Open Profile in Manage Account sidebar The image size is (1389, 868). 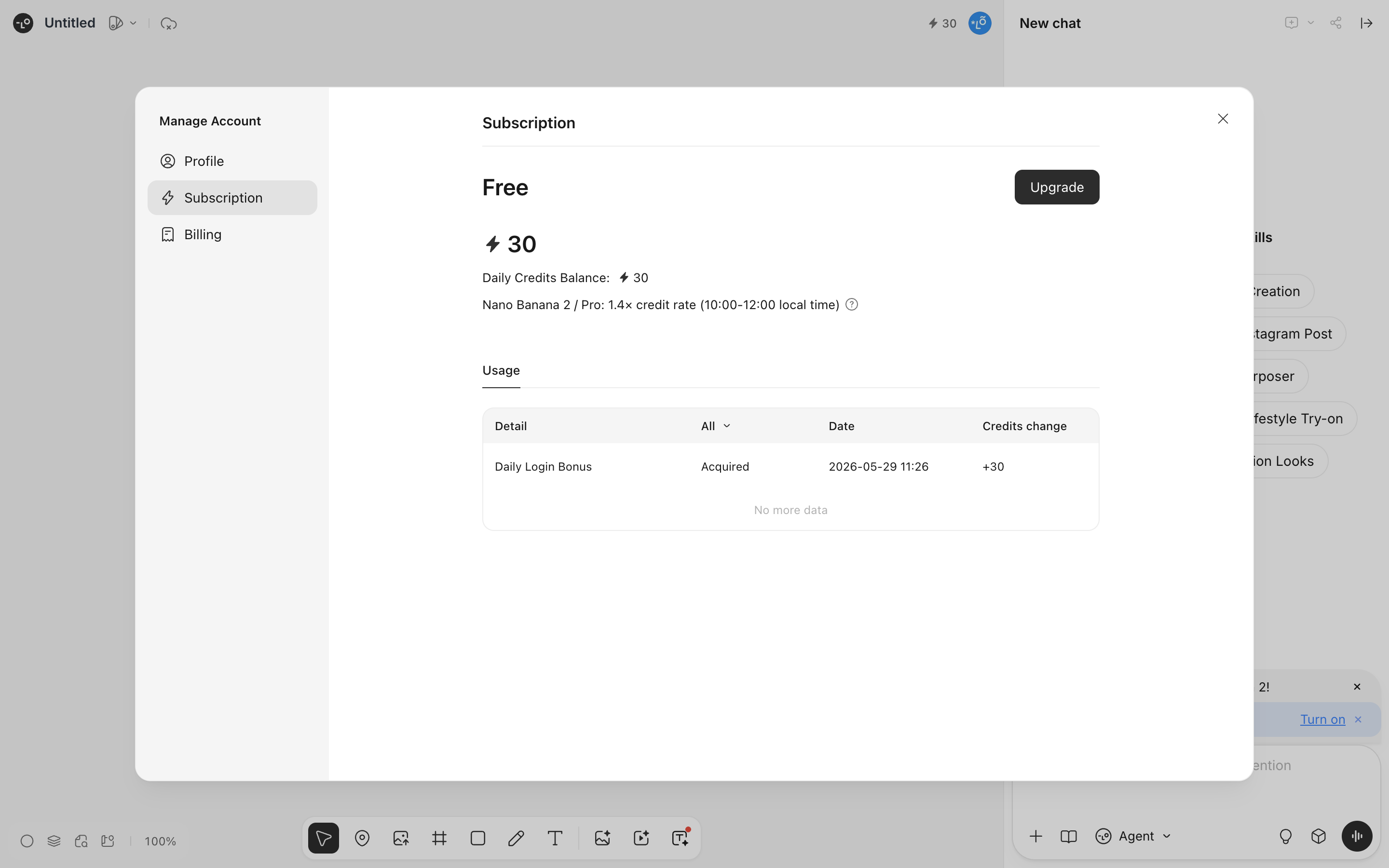pos(232,162)
